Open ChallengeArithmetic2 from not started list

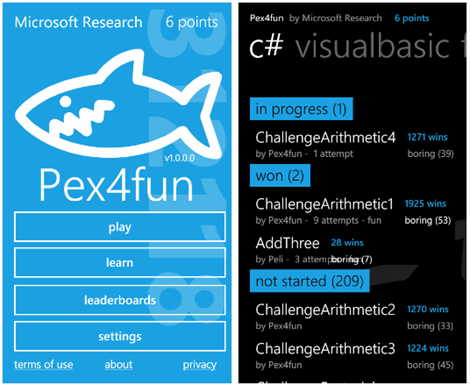point(354,317)
